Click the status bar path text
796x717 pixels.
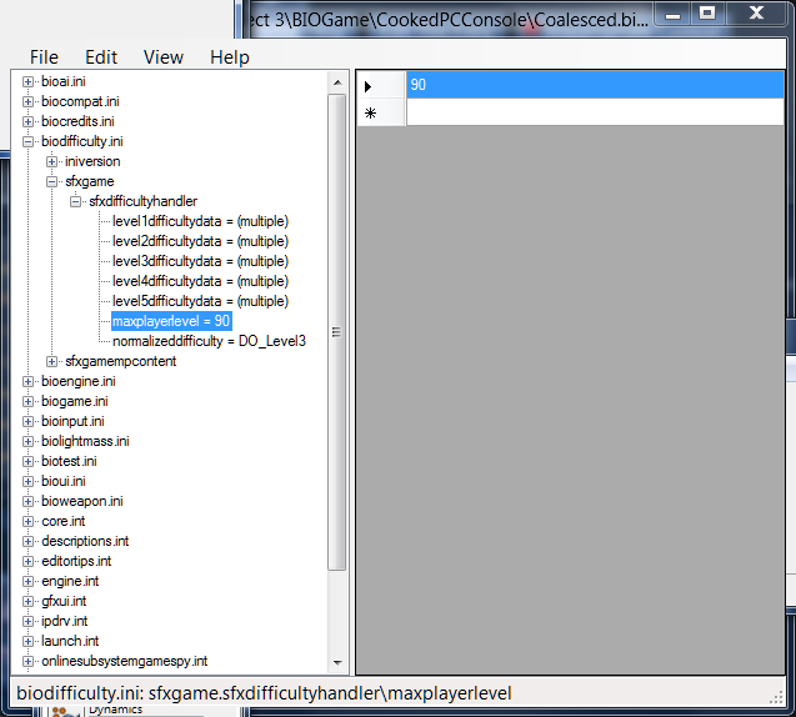(264, 694)
